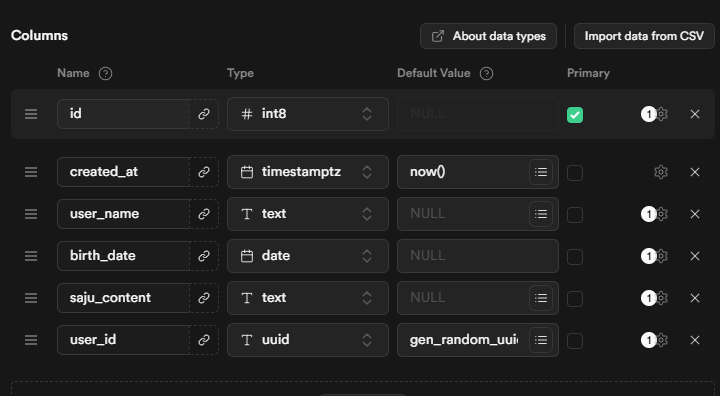
Task: Show suggestions list for user_name default value
Action: pyautogui.click(x=541, y=214)
